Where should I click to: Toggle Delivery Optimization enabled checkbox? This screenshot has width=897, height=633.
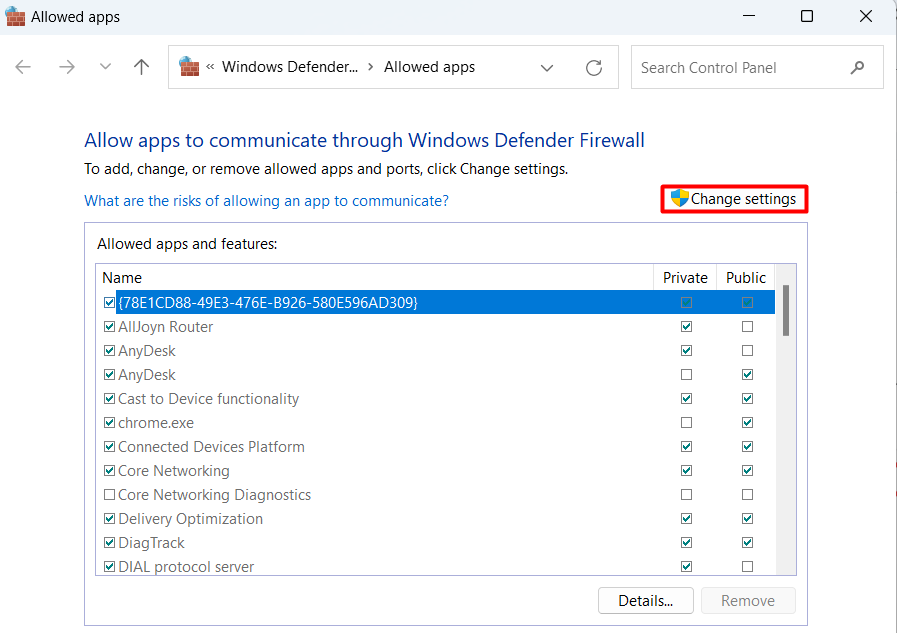tap(109, 519)
